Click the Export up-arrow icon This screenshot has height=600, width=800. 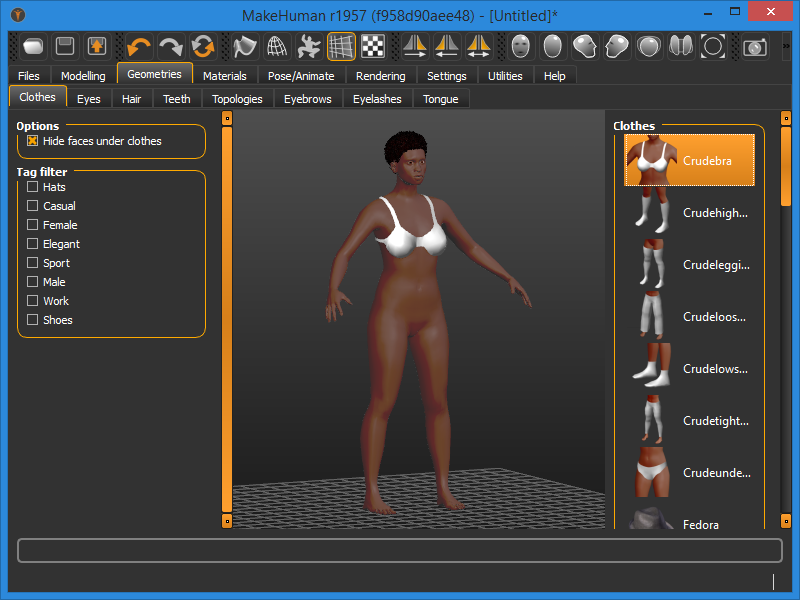tap(97, 46)
